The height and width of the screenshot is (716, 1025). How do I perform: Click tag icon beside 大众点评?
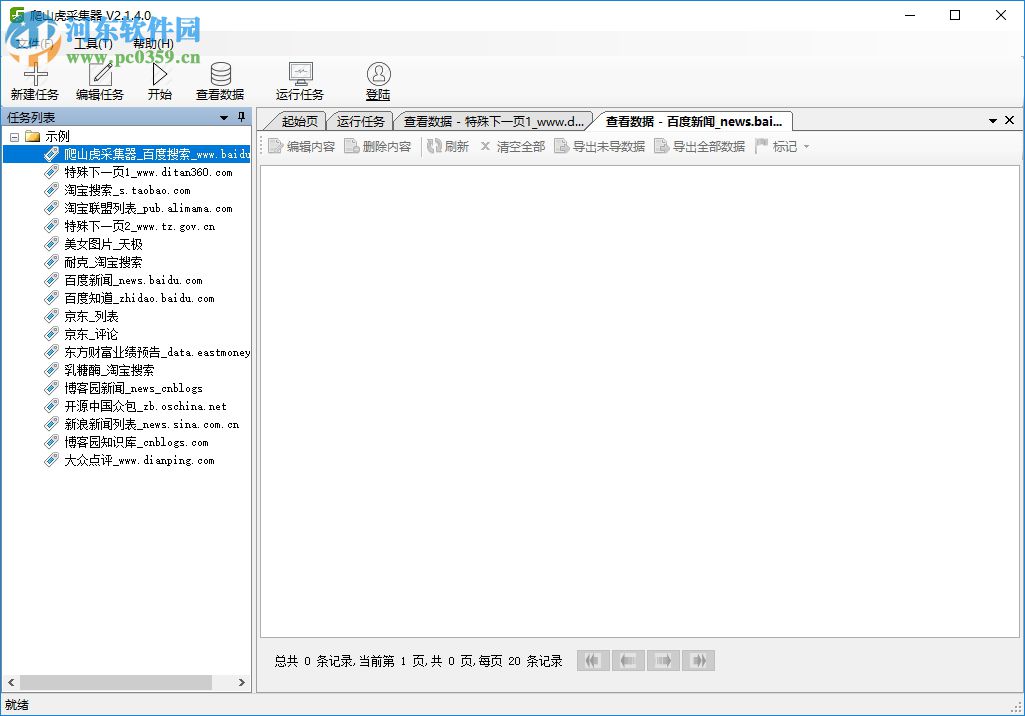[x=52, y=460]
